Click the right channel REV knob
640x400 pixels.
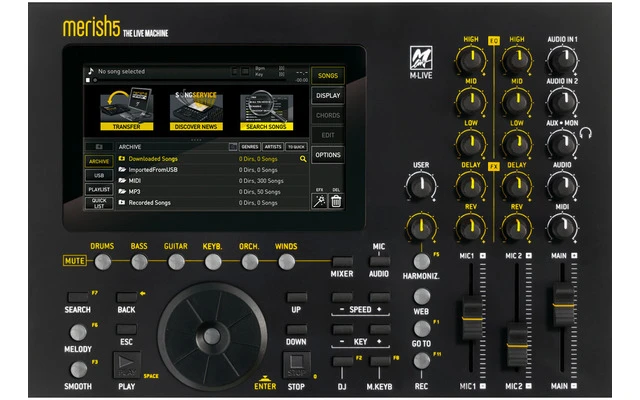click(517, 228)
